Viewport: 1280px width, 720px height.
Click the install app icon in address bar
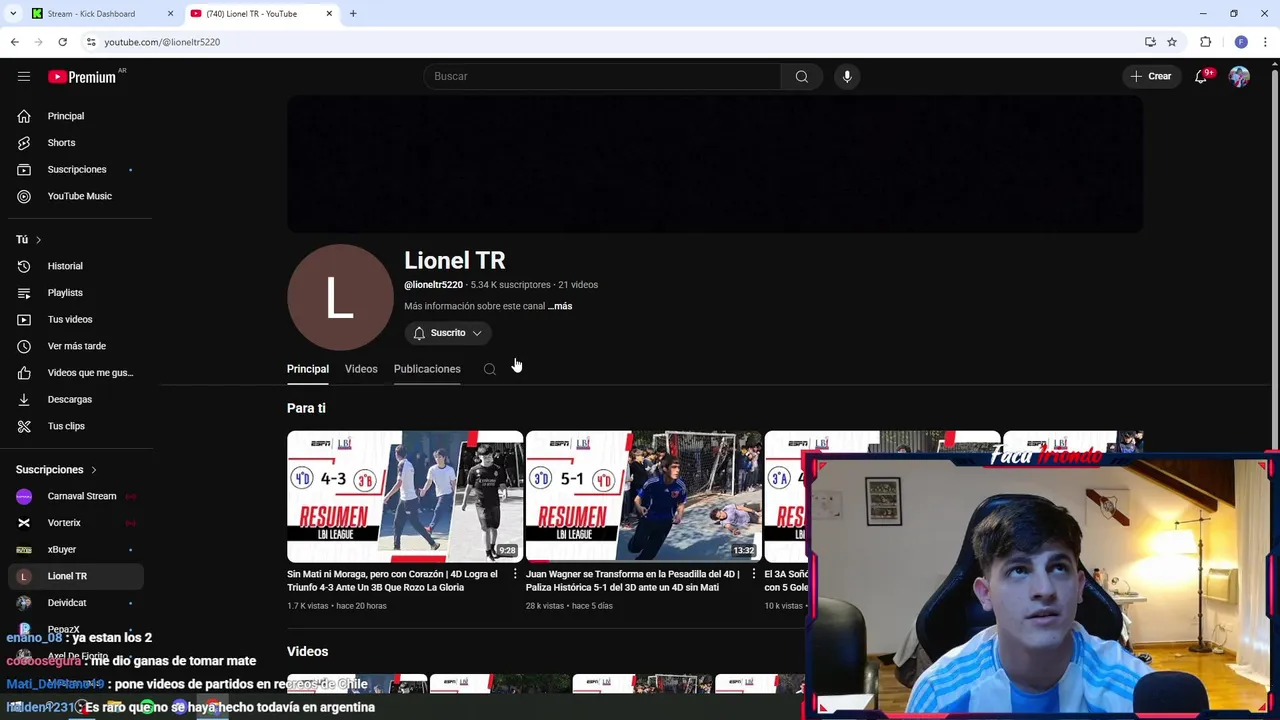pyautogui.click(x=1150, y=42)
